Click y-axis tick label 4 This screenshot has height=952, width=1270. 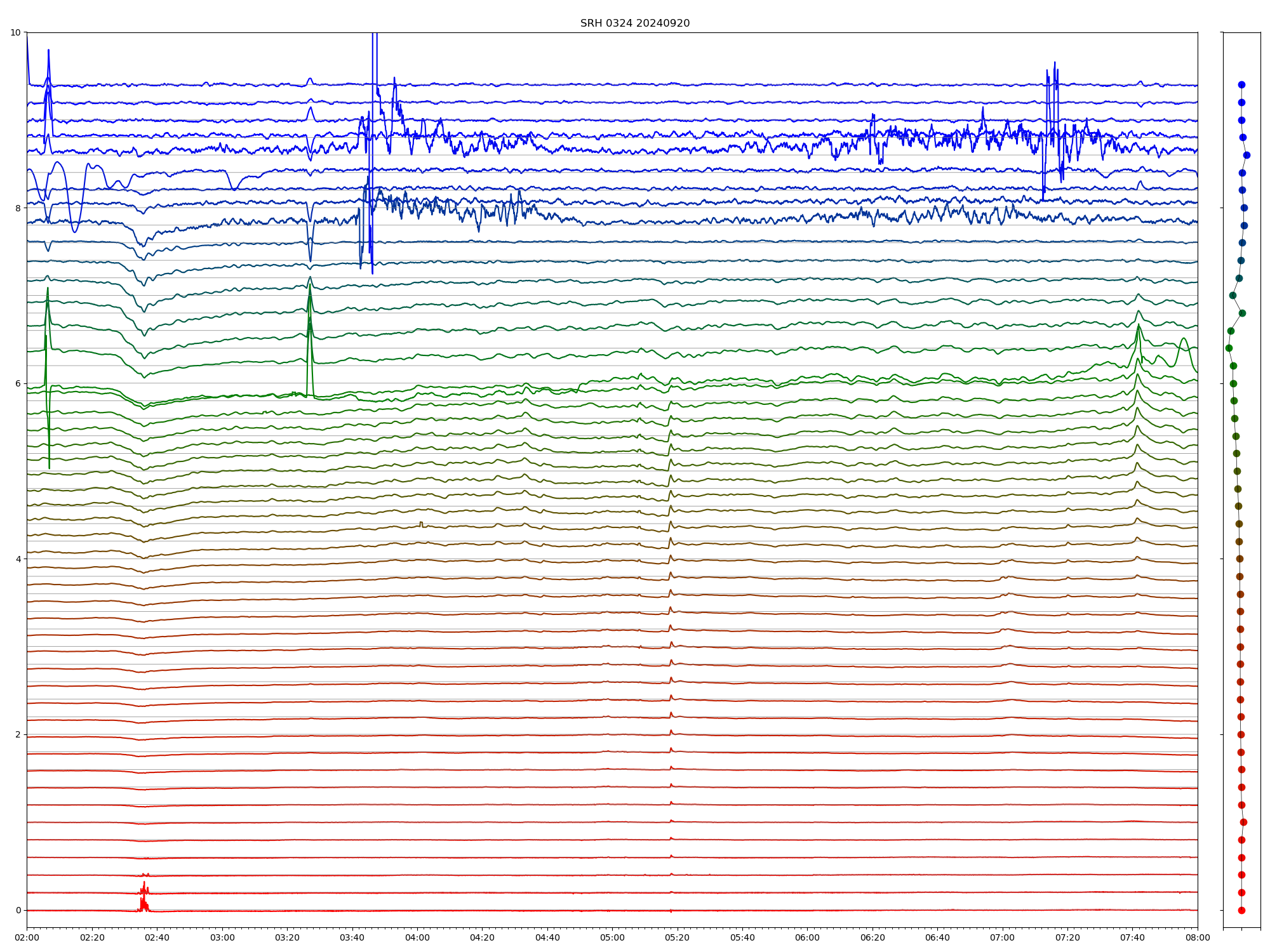[x=18, y=559]
